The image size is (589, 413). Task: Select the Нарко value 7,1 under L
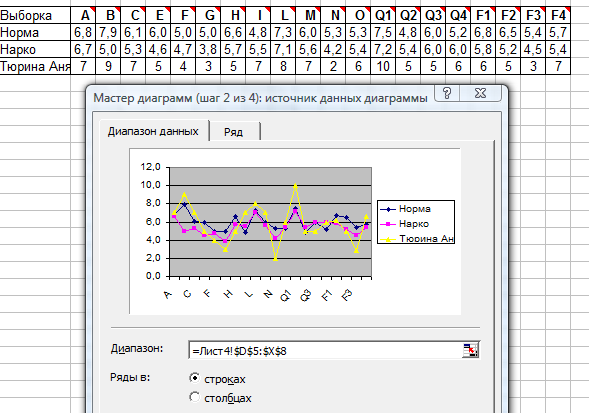click(x=283, y=49)
